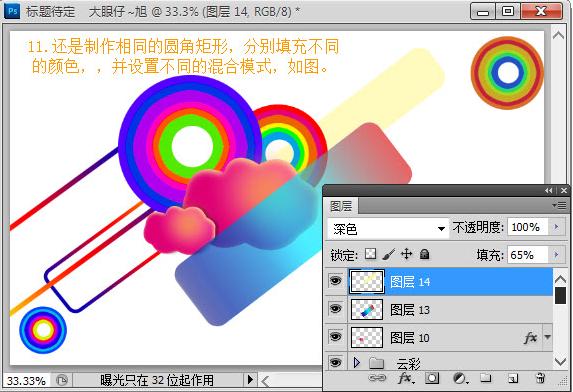Delete layer with trash icon
This screenshot has width=573, height=392.
coord(540,378)
